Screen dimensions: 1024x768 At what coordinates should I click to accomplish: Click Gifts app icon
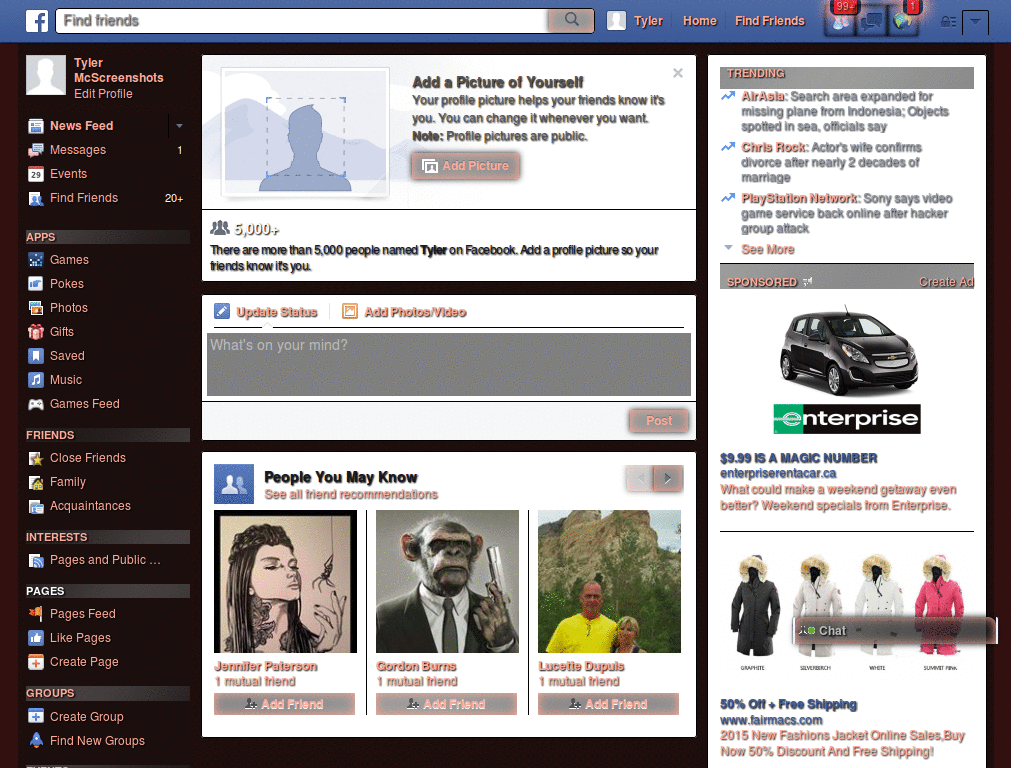point(36,332)
